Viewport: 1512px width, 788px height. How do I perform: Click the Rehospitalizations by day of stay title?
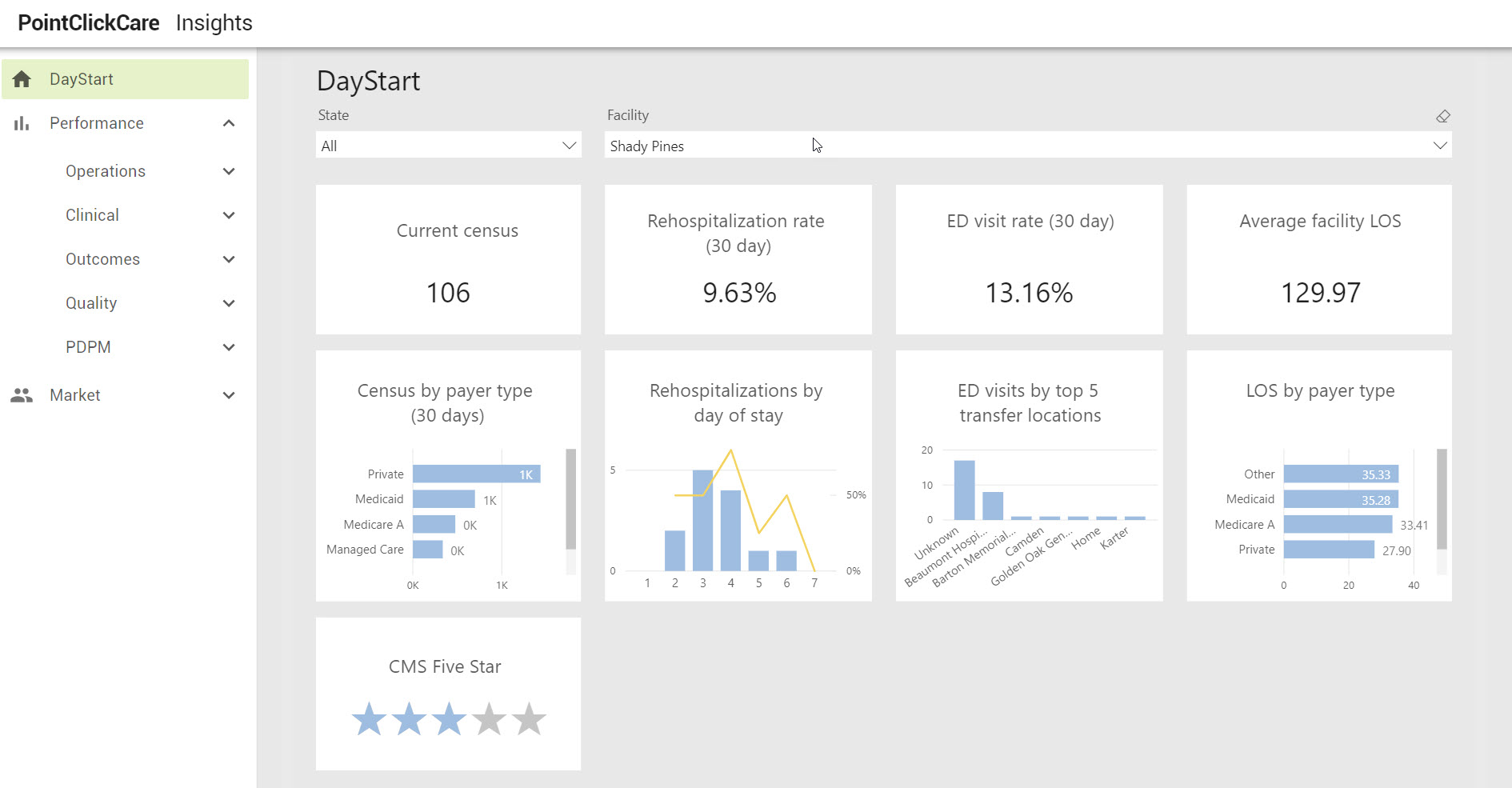737,403
